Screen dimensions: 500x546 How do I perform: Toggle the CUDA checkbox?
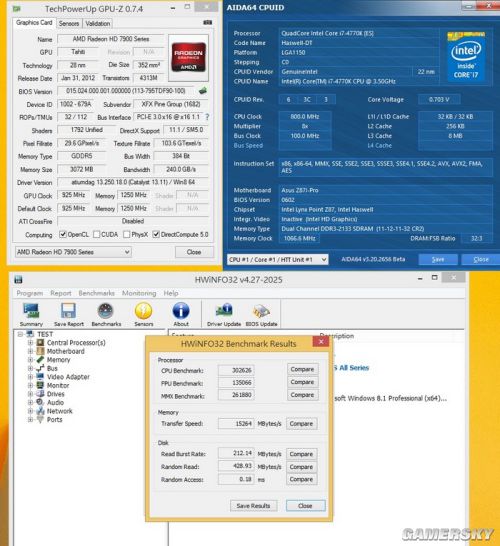click(x=96, y=234)
